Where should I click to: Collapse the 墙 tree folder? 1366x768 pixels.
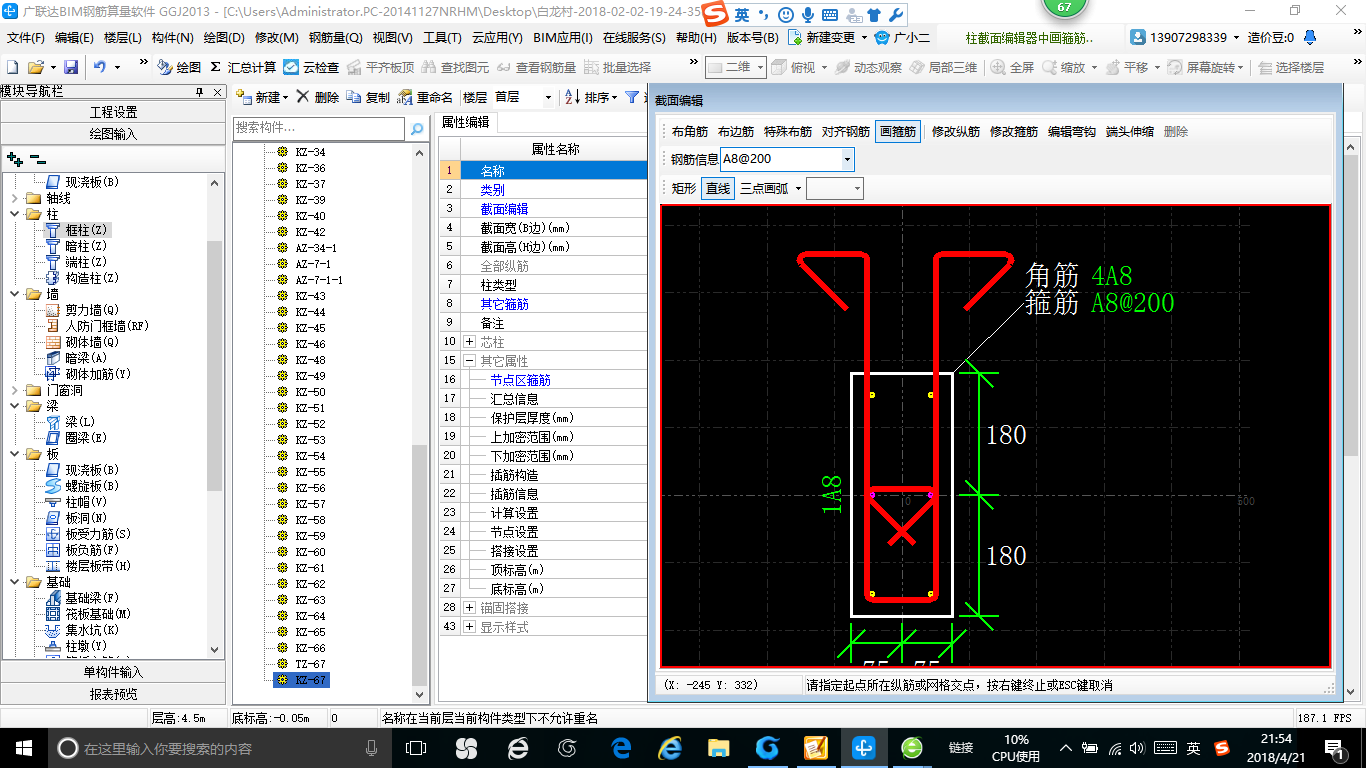[14, 294]
